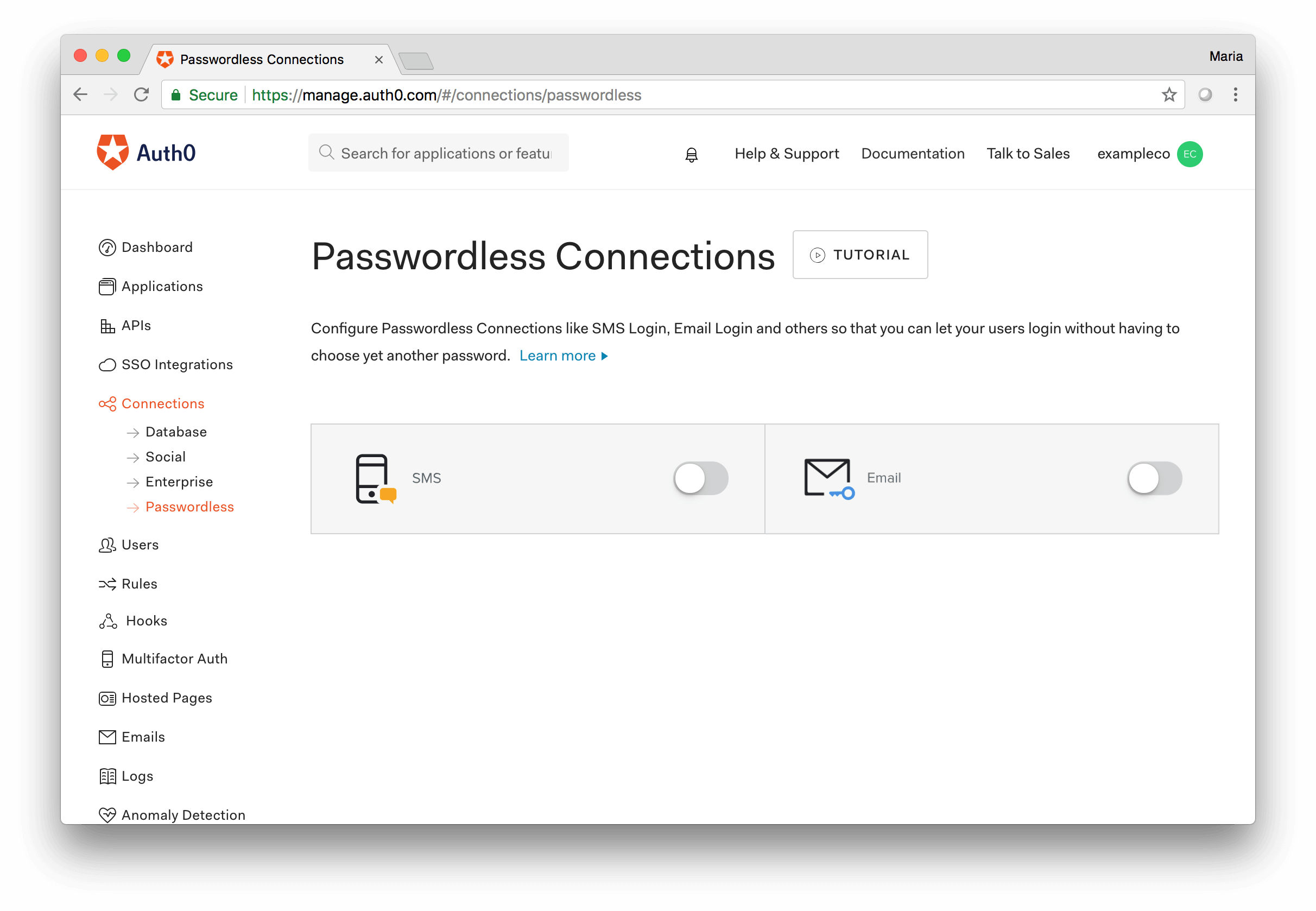Focus the search for applications field

click(x=438, y=153)
